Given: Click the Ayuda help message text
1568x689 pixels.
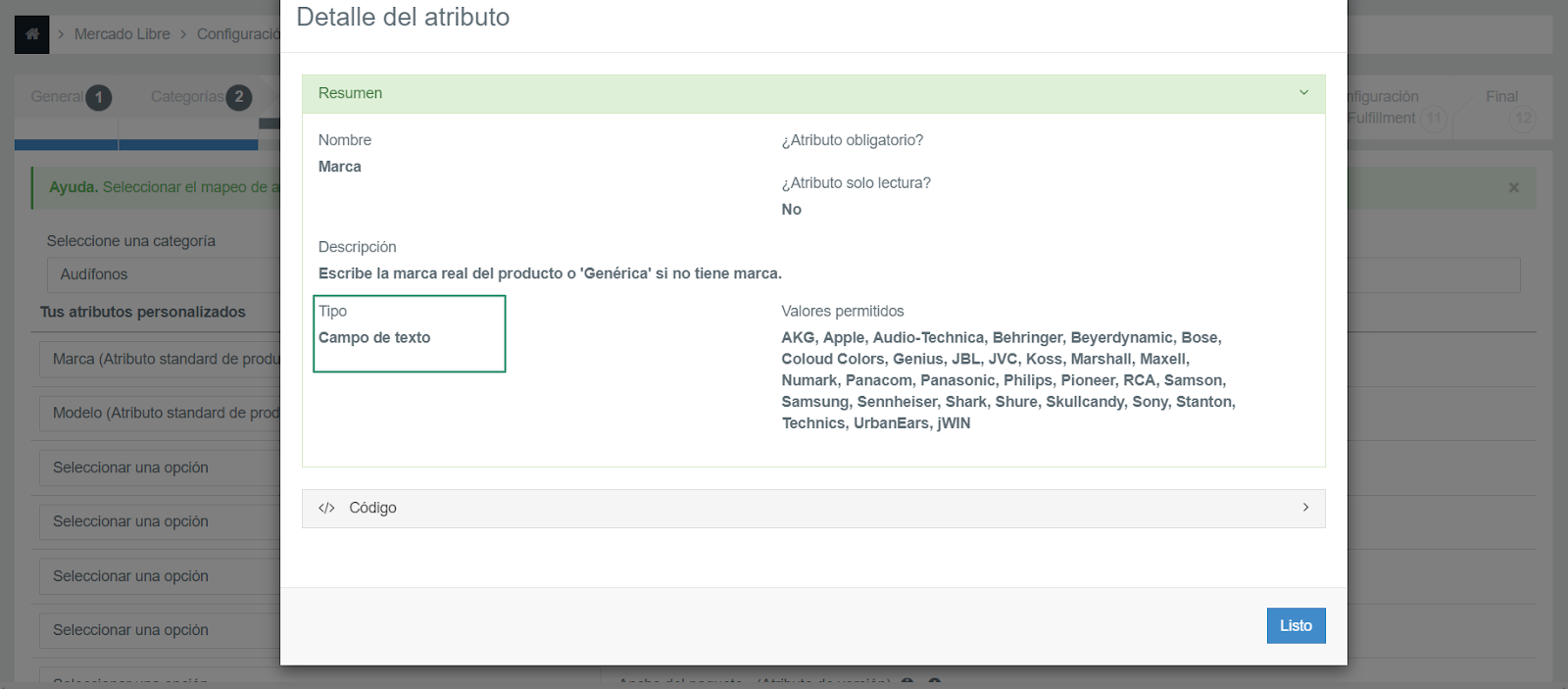Looking at the screenshot, I should click(x=165, y=187).
